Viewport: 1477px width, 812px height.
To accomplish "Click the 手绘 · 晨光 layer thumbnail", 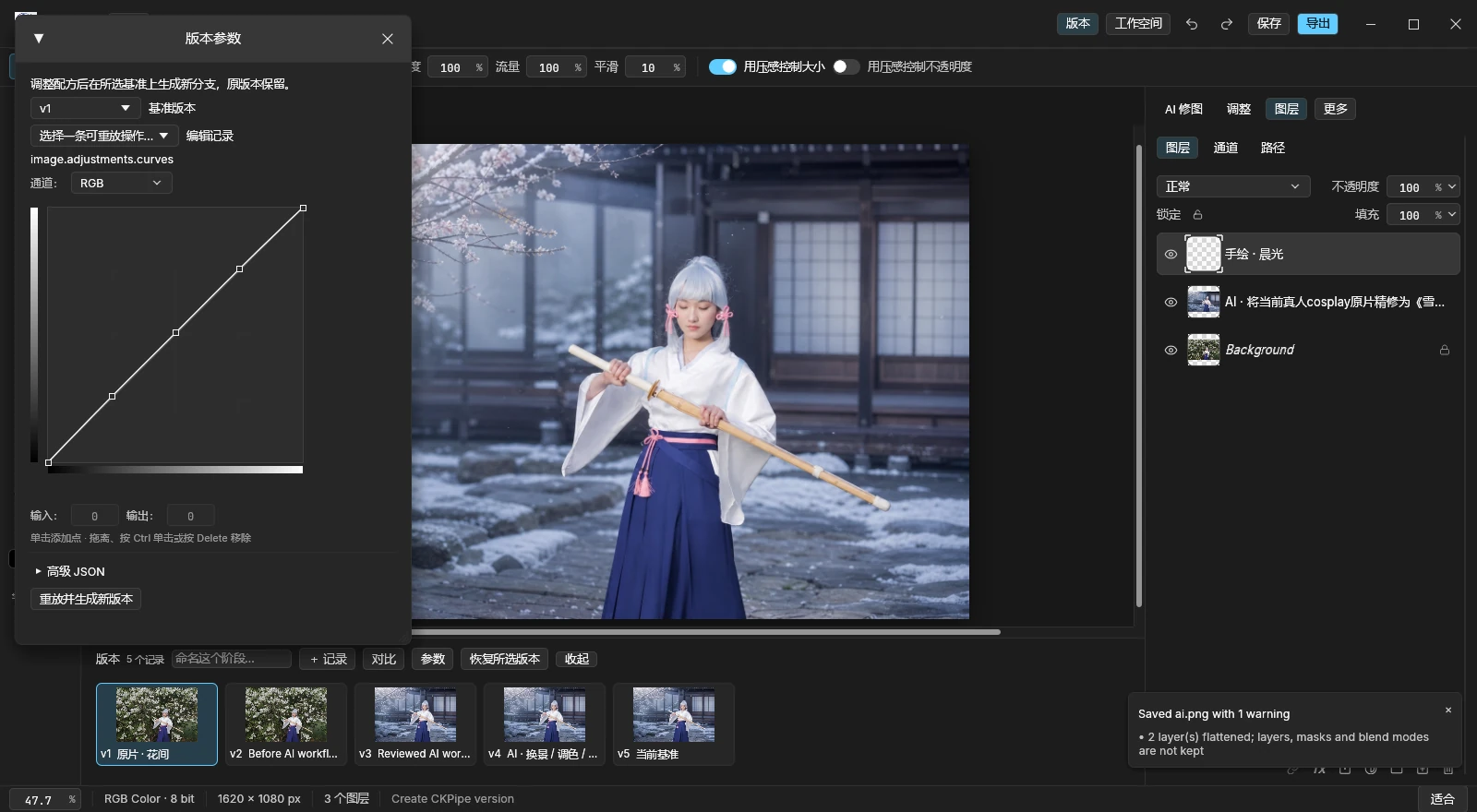I will coord(1204,254).
